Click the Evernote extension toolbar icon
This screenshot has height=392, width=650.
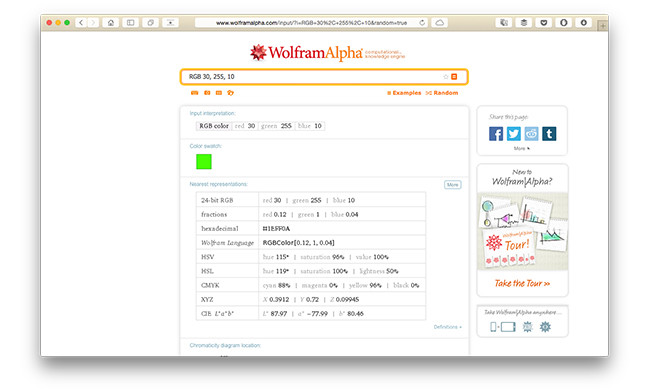click(x=504, y=22)
